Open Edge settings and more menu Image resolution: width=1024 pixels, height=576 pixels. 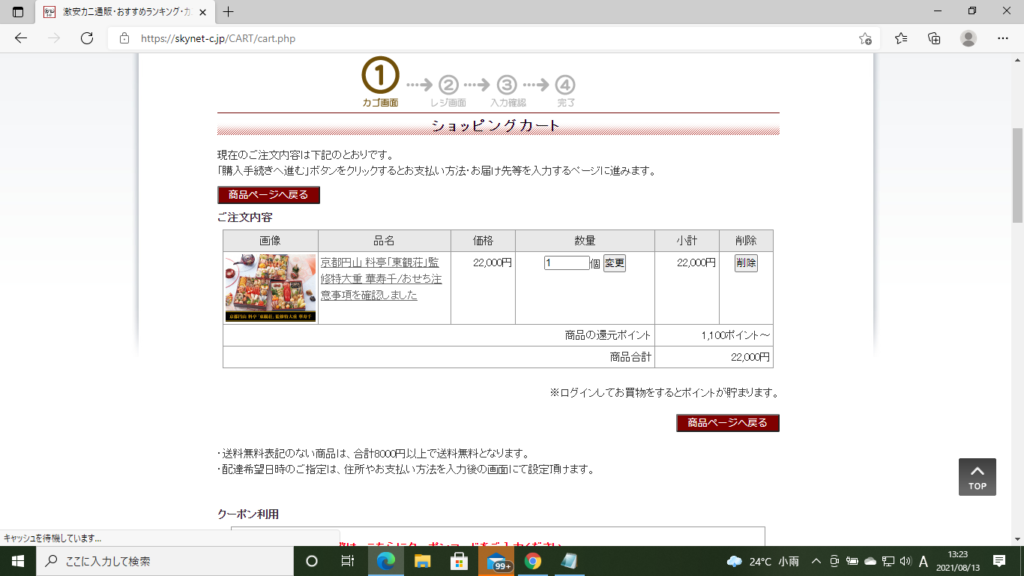pyautogui.click(x=1002, y=39)
